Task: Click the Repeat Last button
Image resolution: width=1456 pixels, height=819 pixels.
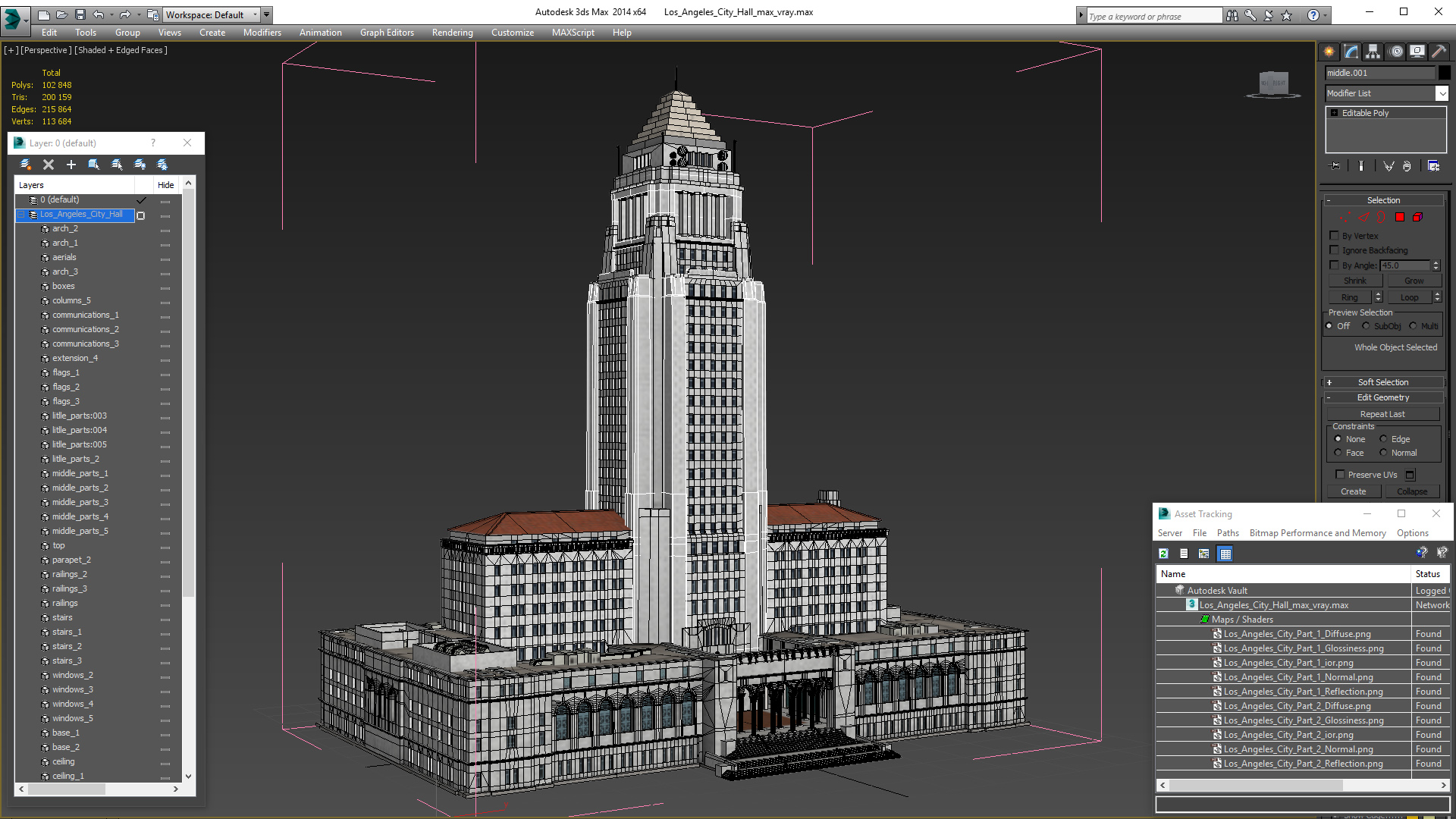Action: coord(1382,414)
